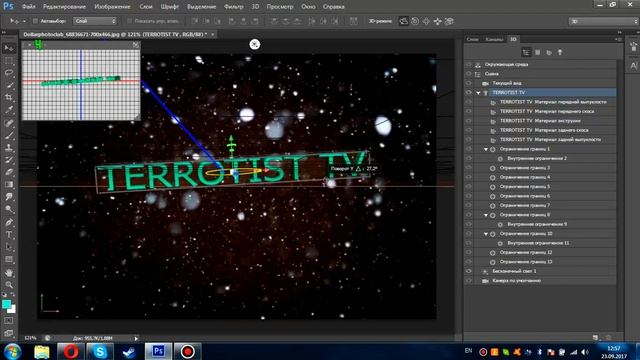
Task: Select the Rectangular Marquee tool
Action: (x=9, y=61)
